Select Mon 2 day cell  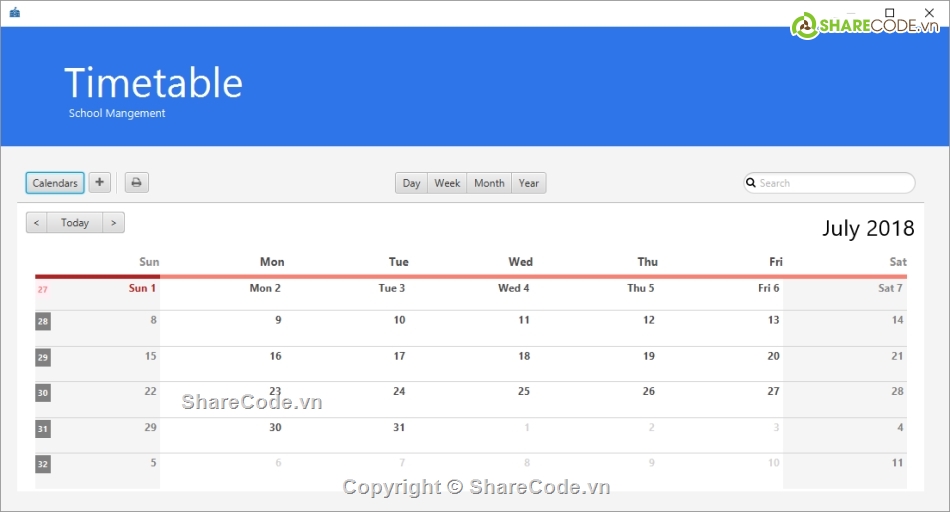pyautogui.click(x=265, y=288)
